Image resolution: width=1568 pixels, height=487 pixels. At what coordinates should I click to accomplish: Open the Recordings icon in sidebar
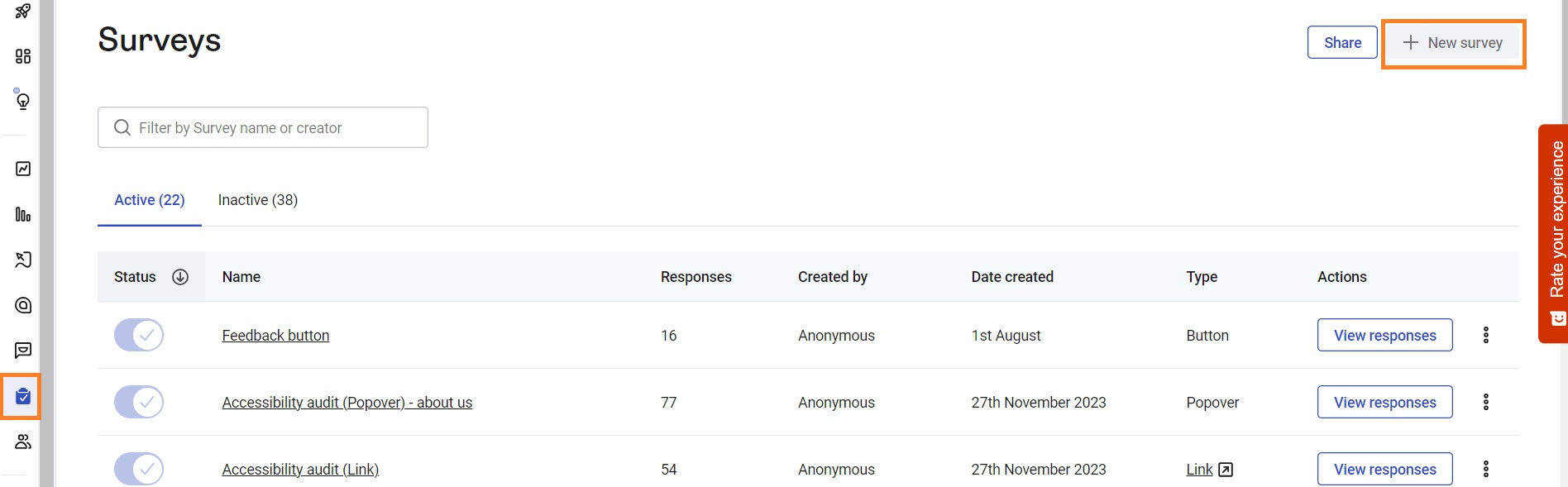pos(22,305)
